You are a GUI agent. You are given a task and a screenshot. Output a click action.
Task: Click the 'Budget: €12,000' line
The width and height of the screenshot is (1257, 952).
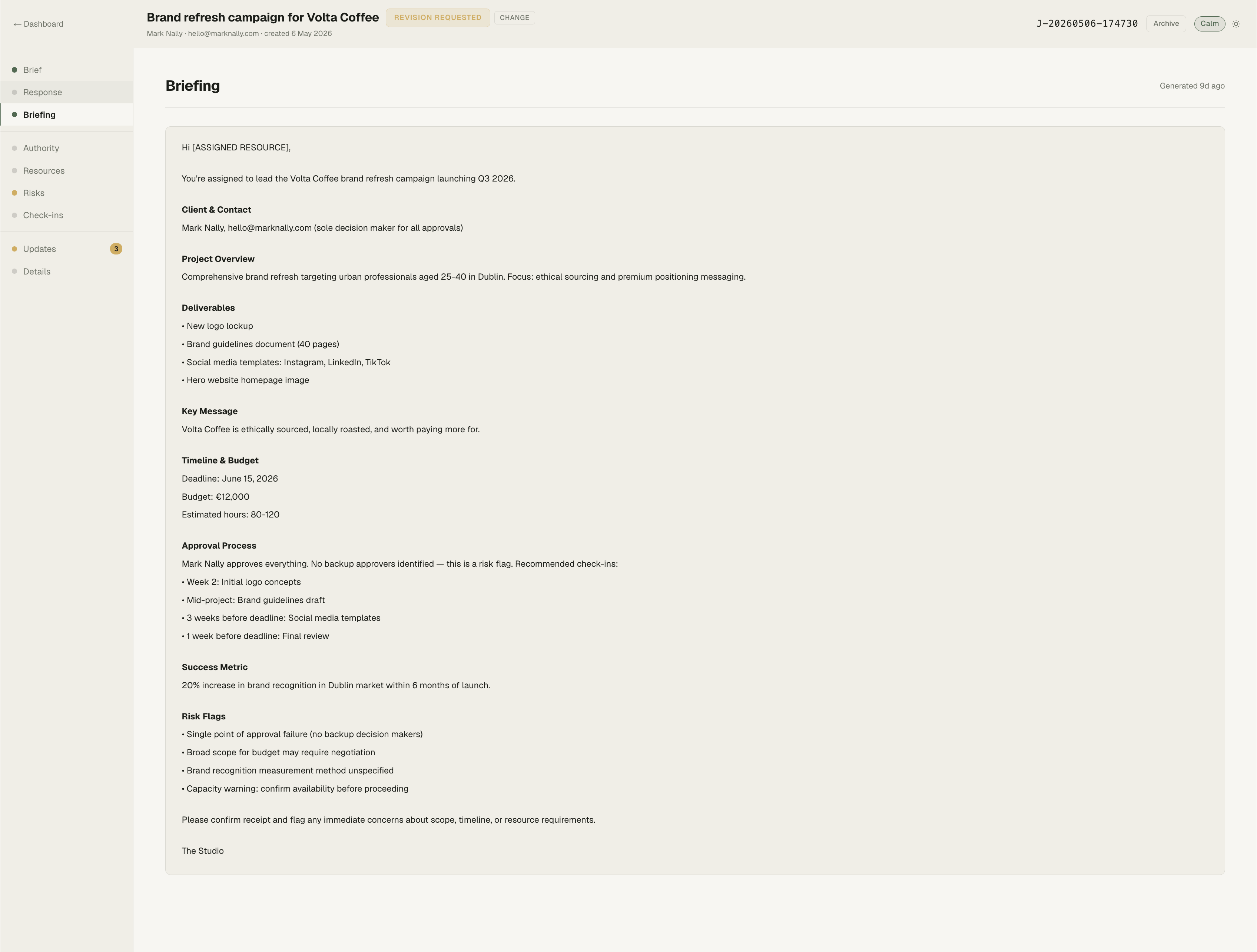[215, 496]
